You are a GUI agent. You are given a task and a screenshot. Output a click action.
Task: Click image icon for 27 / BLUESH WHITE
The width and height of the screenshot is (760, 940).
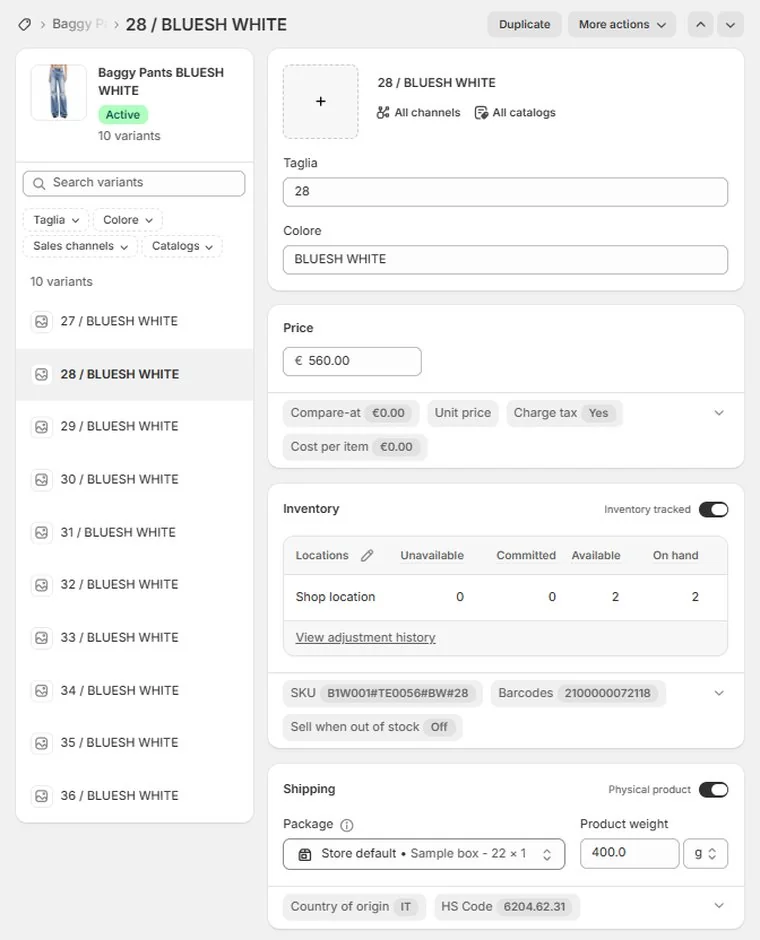pos(41,322)
